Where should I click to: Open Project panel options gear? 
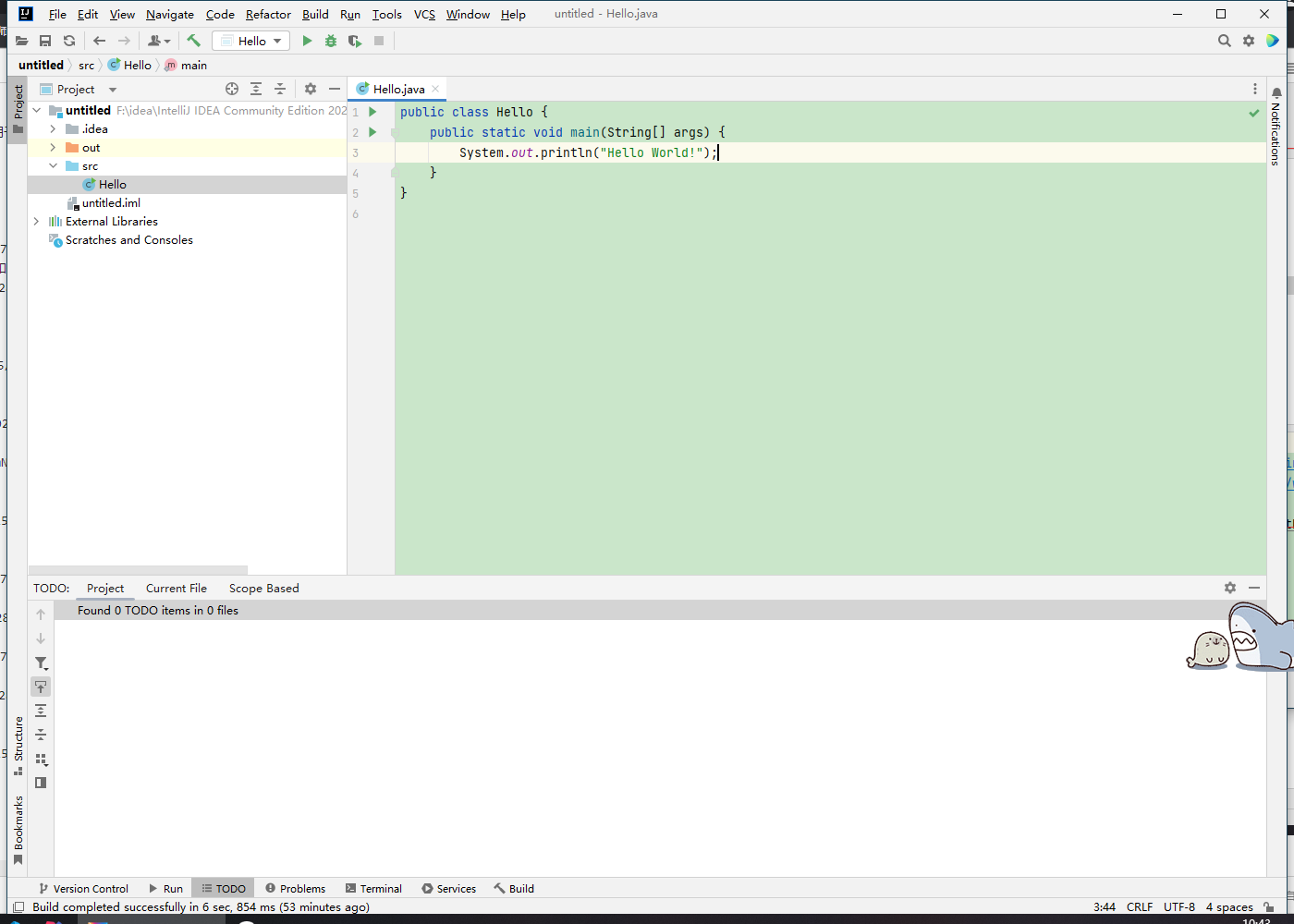(x=311, y=89)
